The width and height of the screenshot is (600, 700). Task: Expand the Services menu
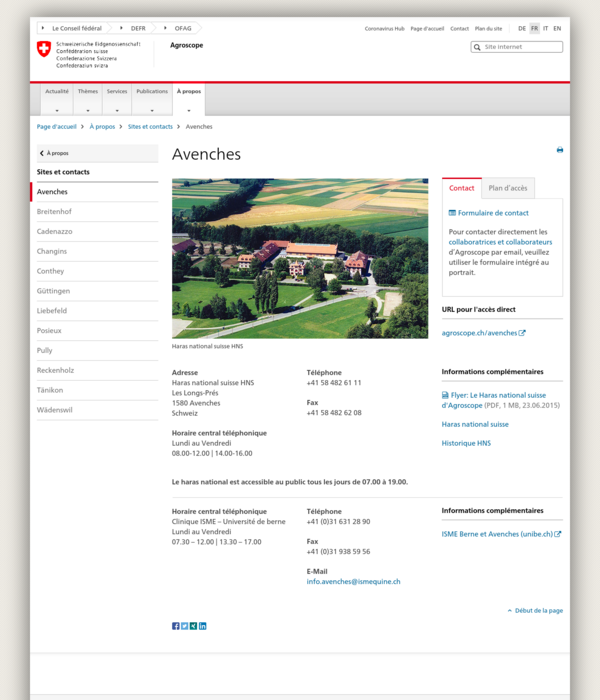[x=117, y=100]
